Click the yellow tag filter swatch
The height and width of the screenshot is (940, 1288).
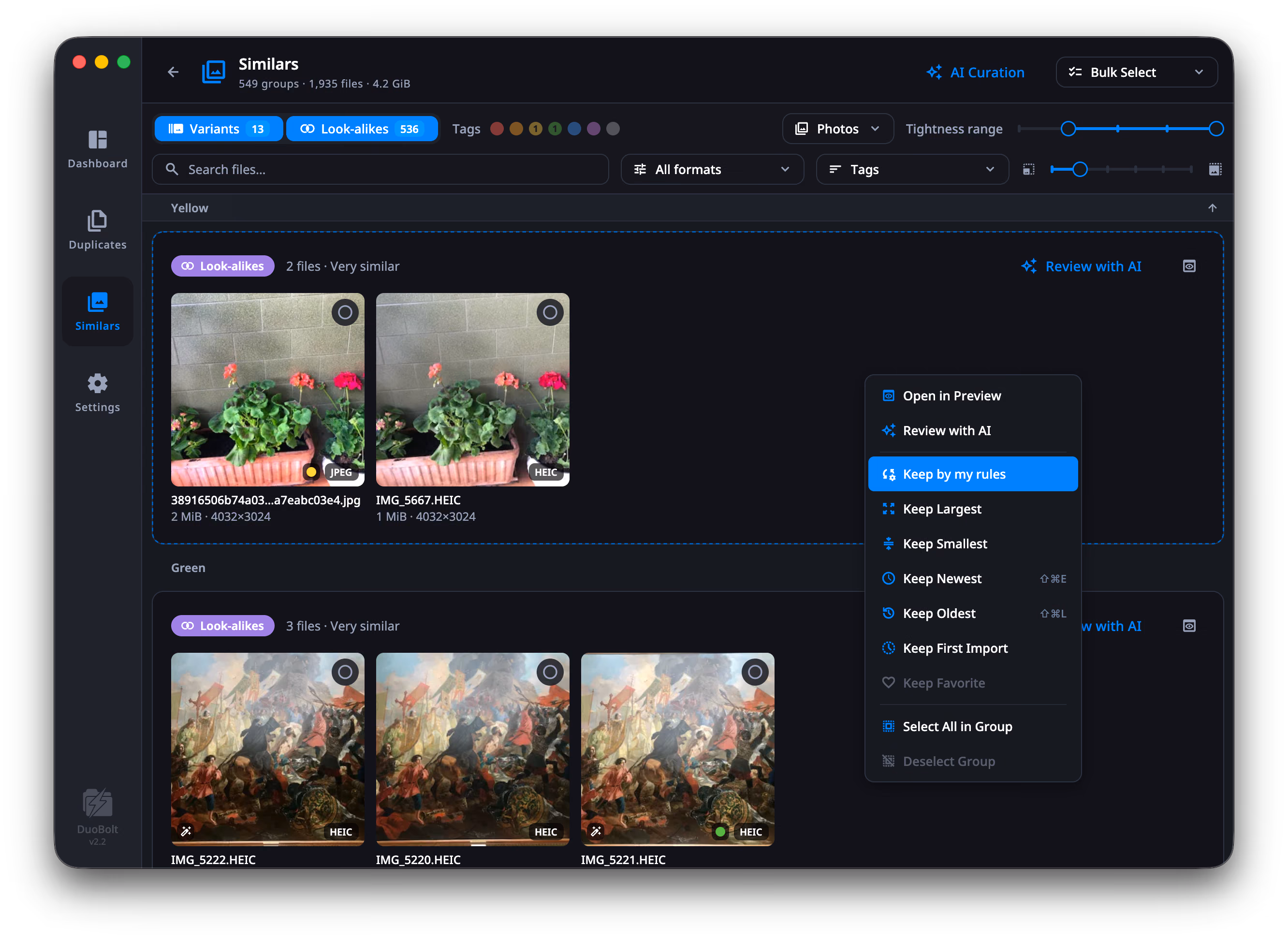point(535,129)
